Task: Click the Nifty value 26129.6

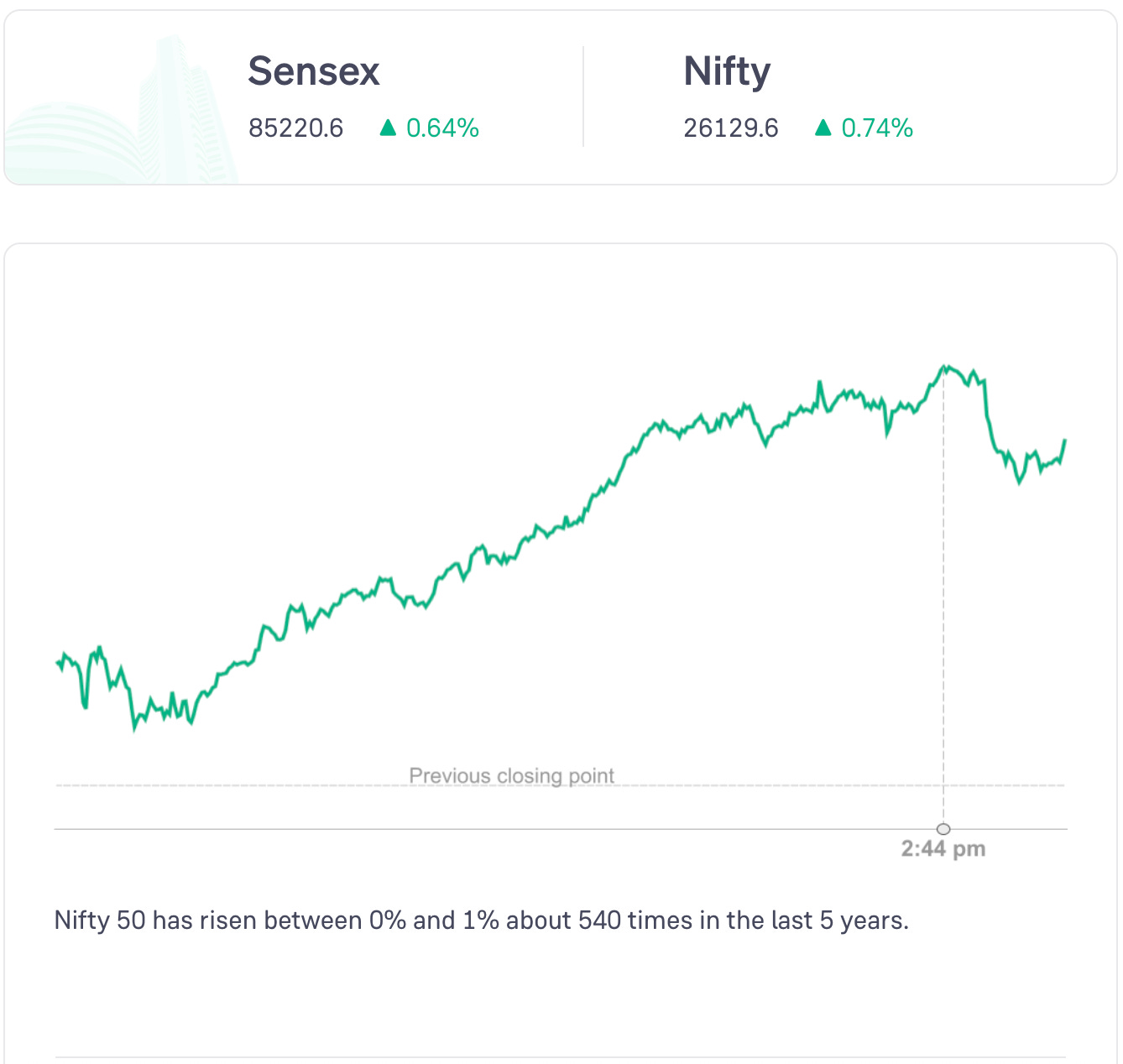Action: [731, 128]
